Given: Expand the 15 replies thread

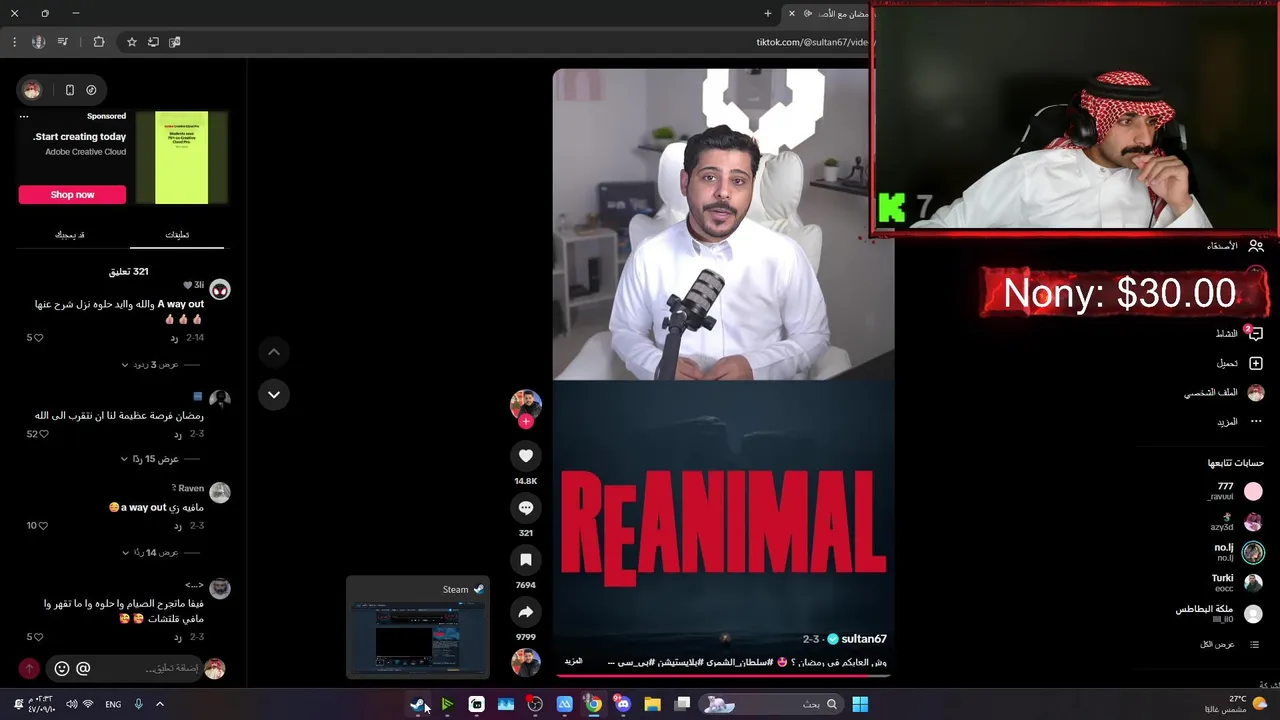Looking at the screenshot, I should [x=150, y=459].
